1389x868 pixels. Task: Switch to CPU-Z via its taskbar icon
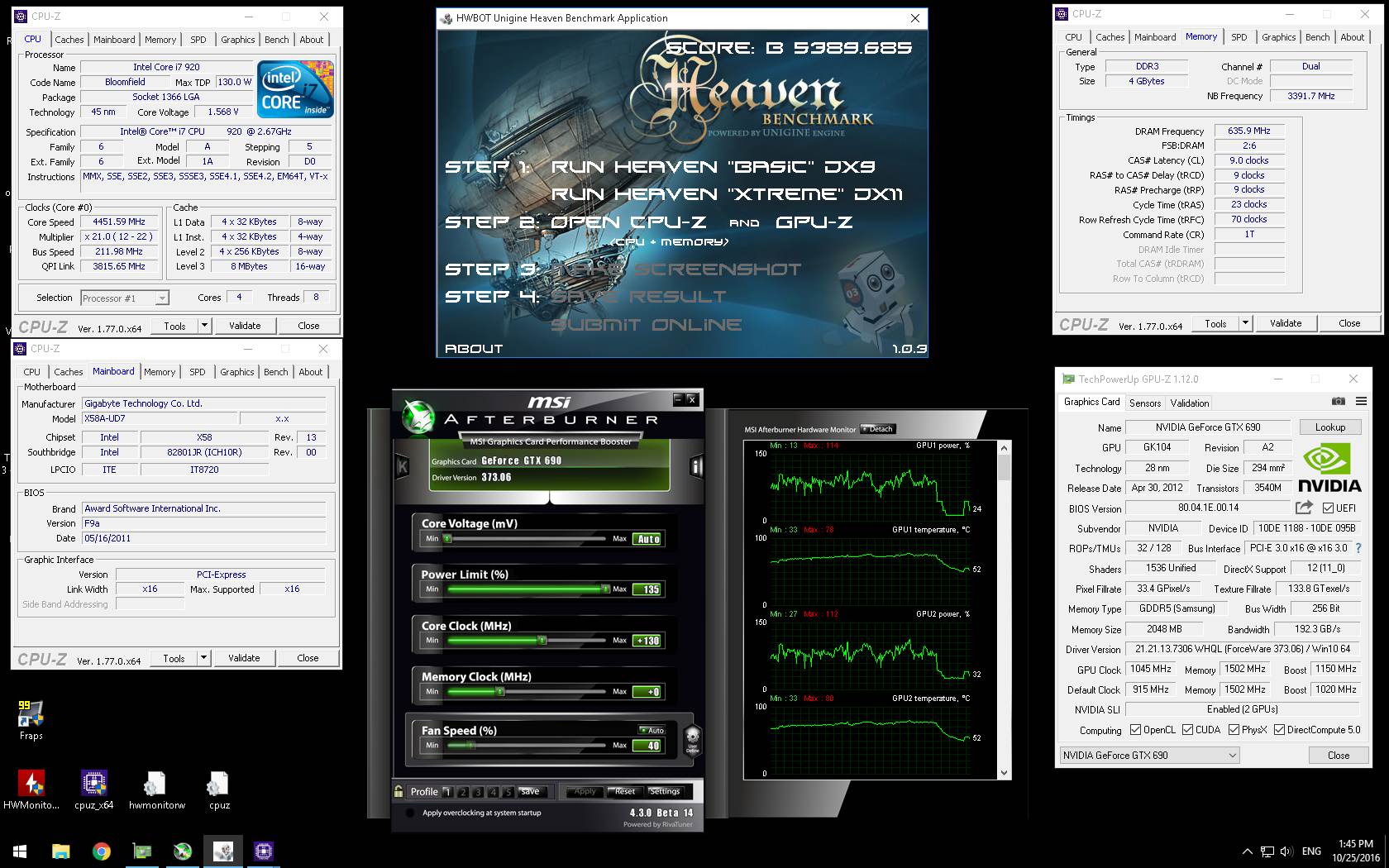tap(264, 851)
